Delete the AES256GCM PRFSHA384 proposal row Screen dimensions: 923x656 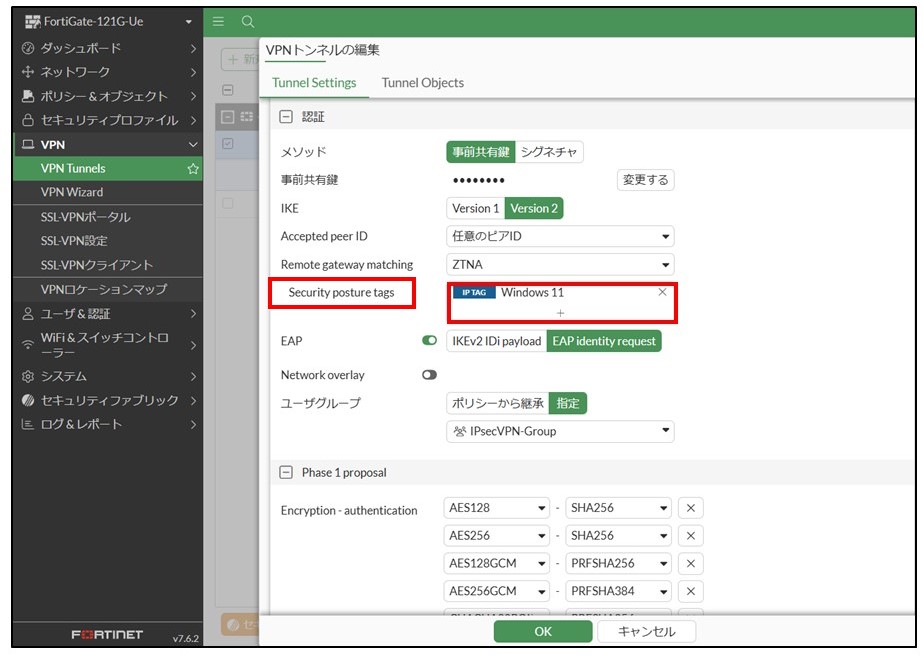click(690, 591)
